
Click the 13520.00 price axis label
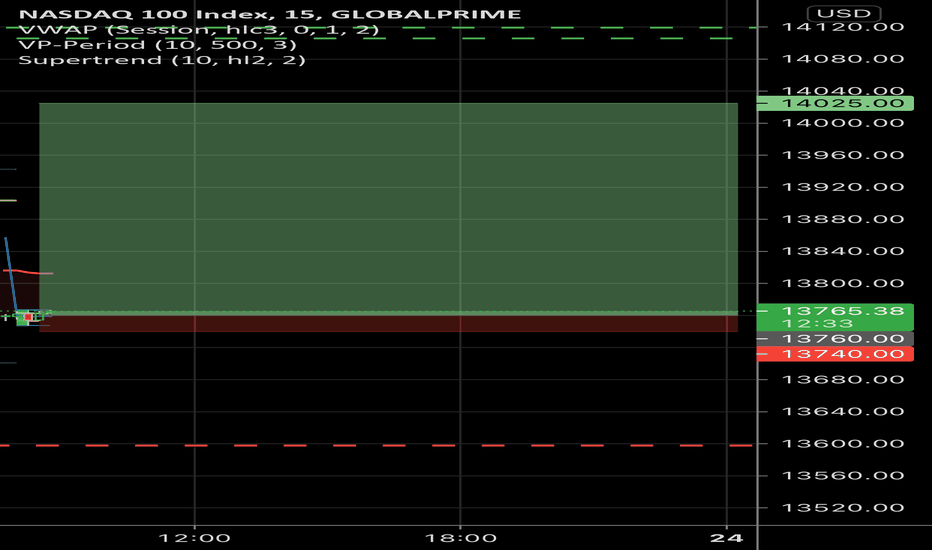click(x=843, y=508)
